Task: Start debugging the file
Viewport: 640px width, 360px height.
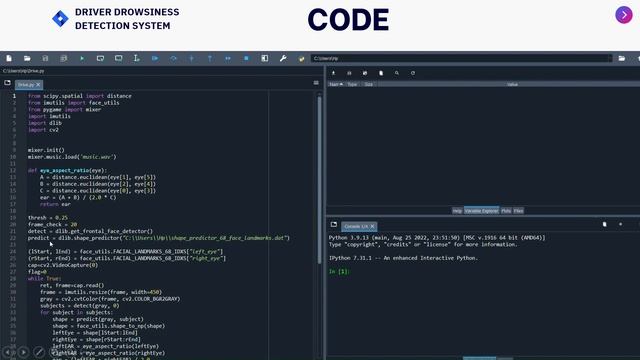Action: (x=155, y=58)
